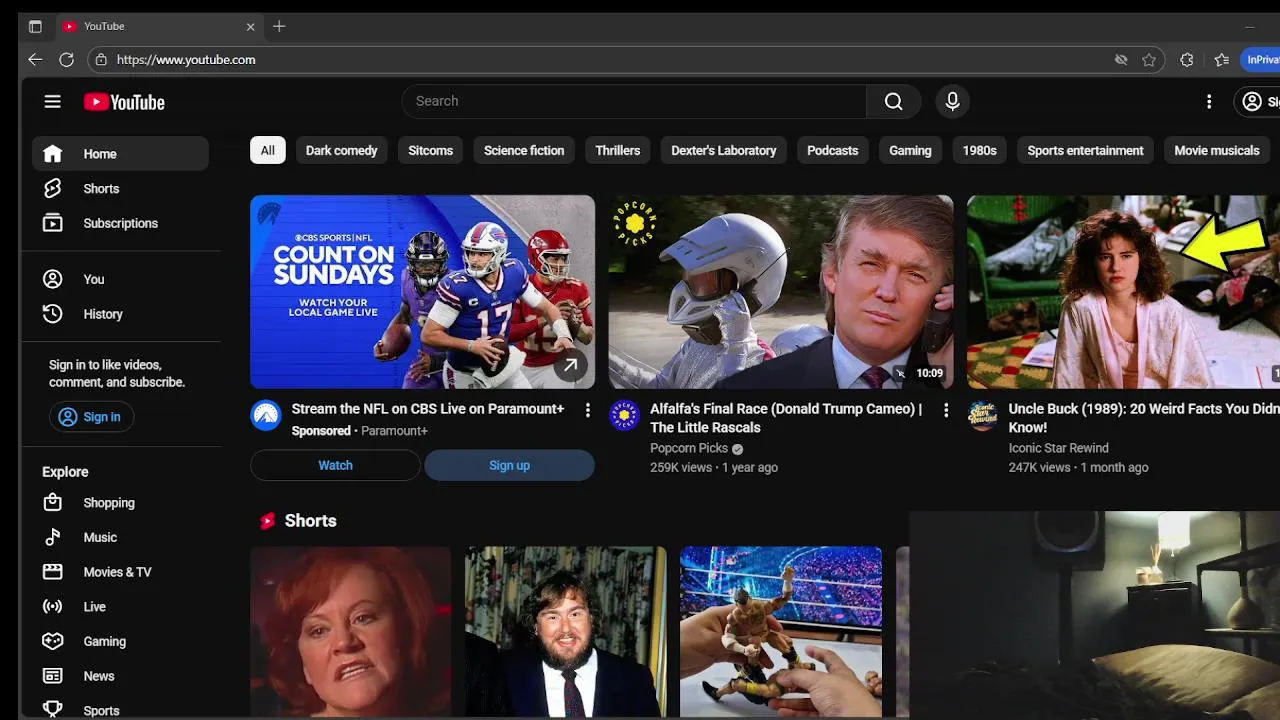Reload the page with refresh icon

pos(66,59)
